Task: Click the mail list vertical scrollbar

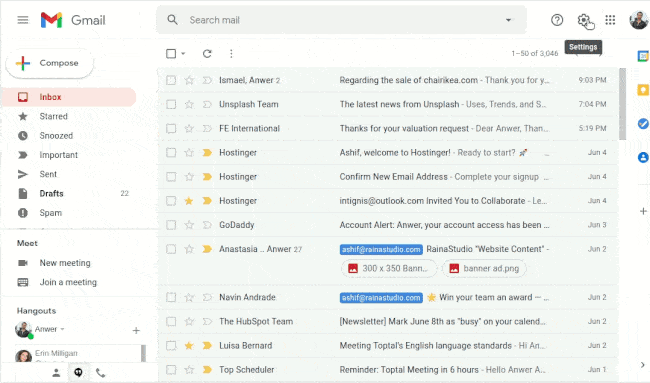Action: [x=622, y=104]
